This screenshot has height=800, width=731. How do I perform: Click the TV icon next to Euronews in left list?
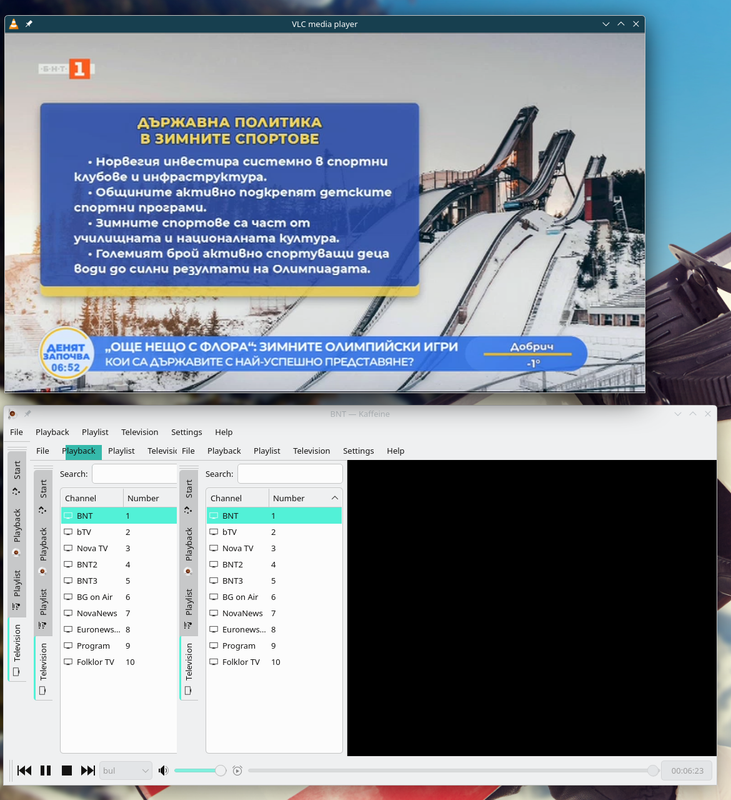coord(68,630)
